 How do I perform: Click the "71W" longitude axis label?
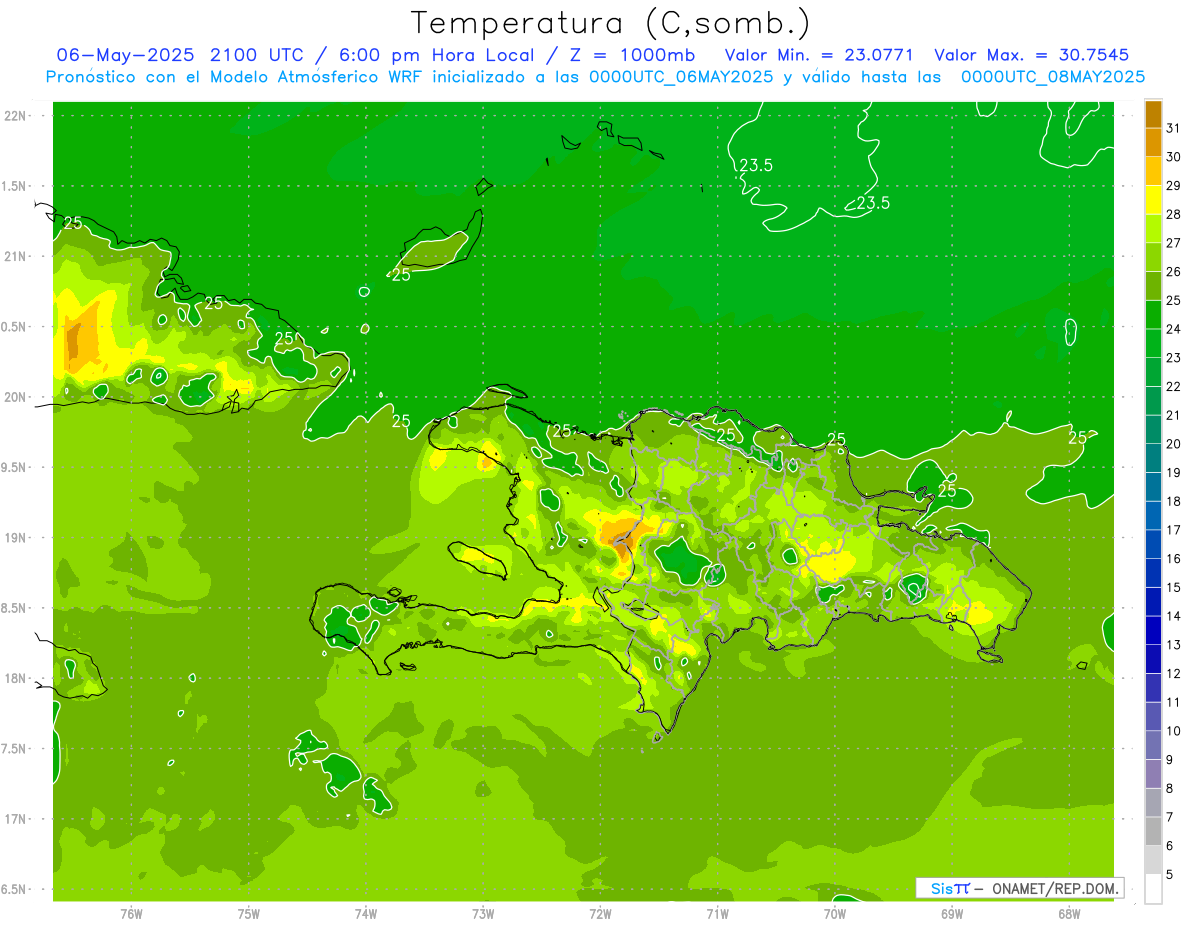click(x=717, y=913)
